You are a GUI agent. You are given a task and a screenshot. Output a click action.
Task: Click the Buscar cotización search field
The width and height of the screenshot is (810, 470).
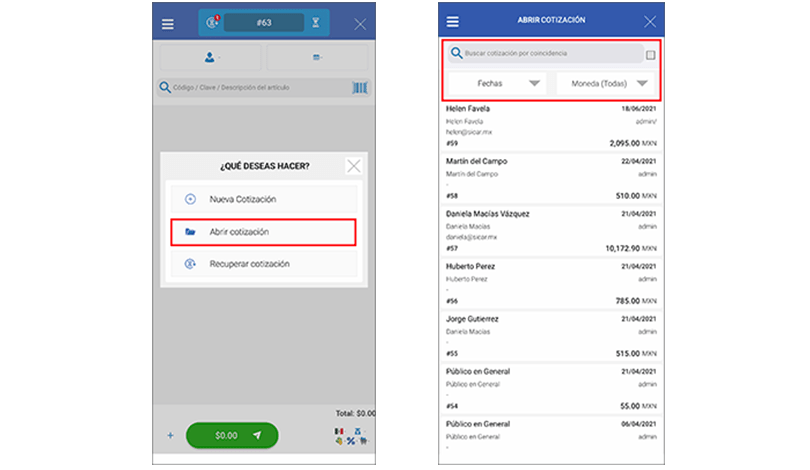coord(546,53)
